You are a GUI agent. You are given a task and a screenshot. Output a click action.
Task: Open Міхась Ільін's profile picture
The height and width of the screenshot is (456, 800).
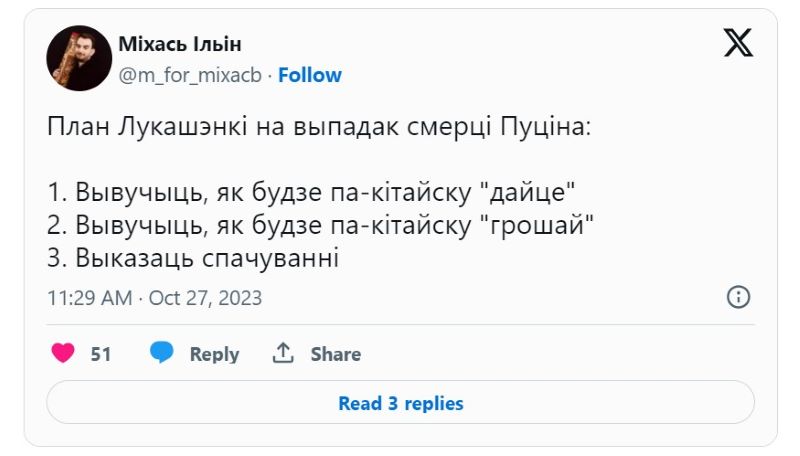click(x=79, y=58)
